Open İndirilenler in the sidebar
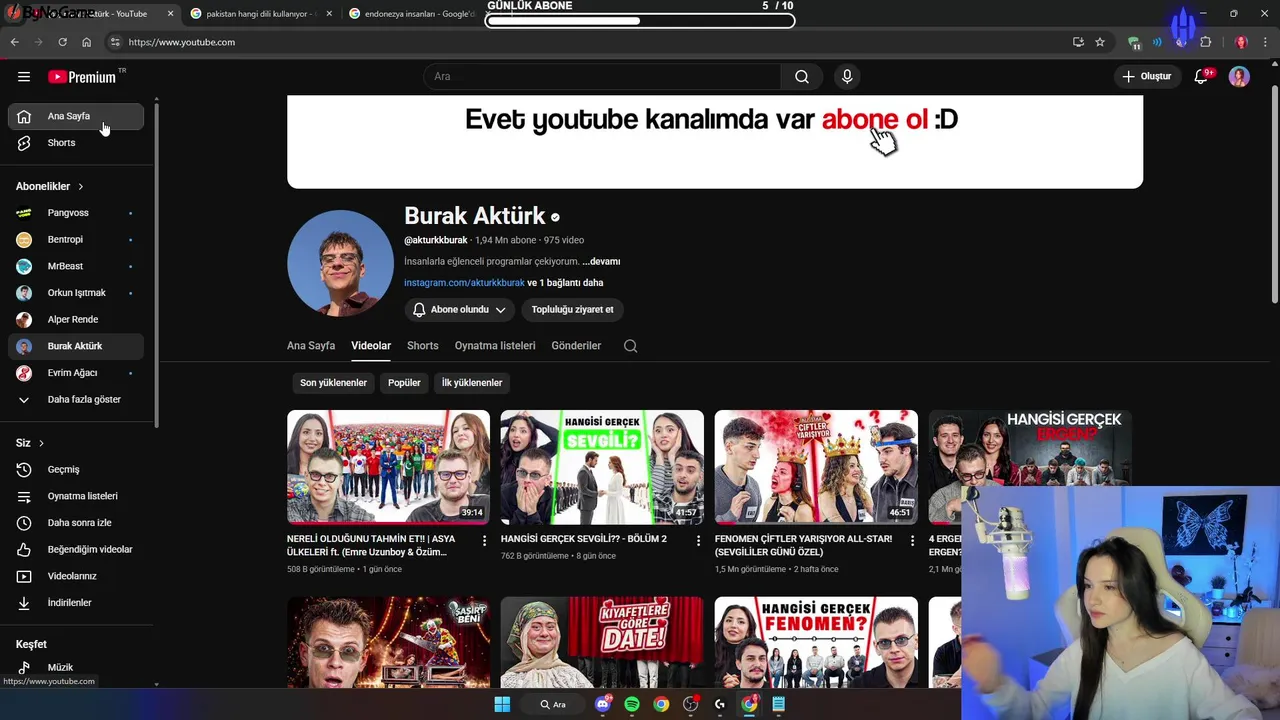1280x720 pixels. 76,603
